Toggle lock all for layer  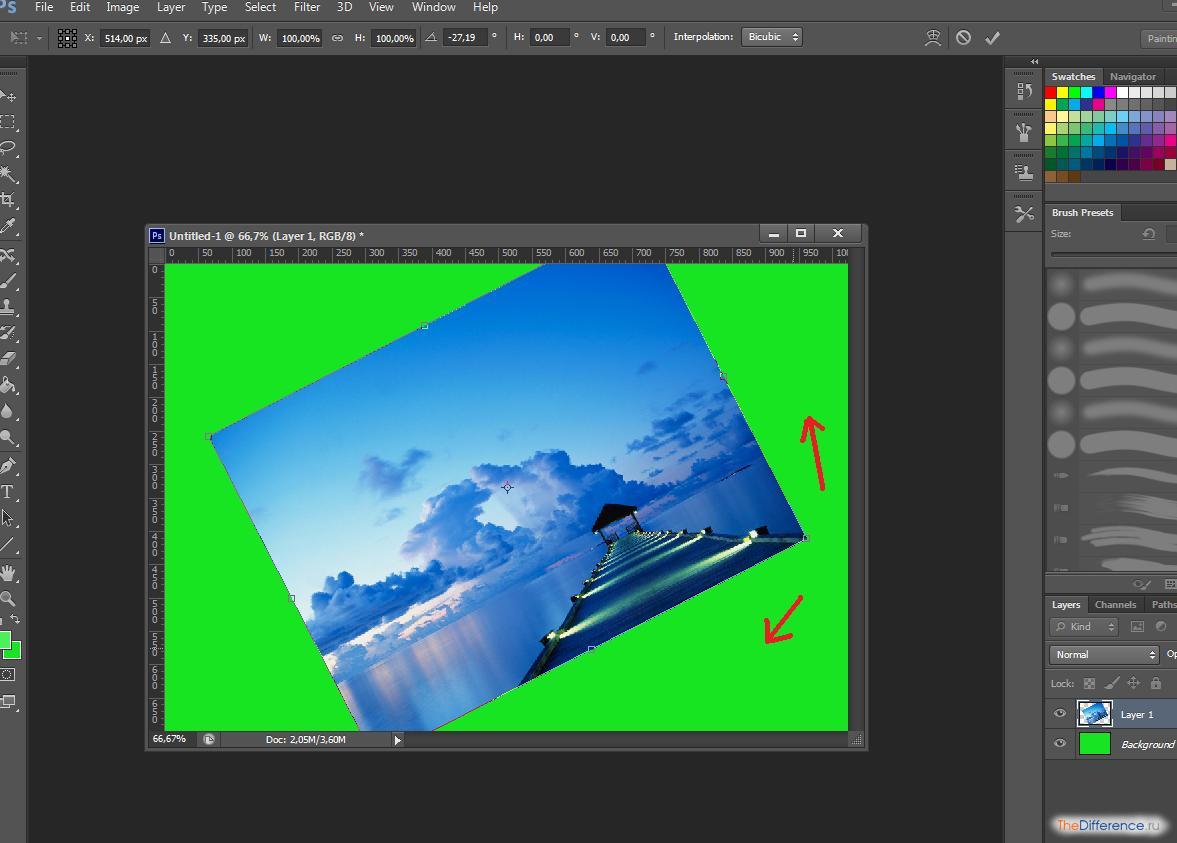(1156, 683)
